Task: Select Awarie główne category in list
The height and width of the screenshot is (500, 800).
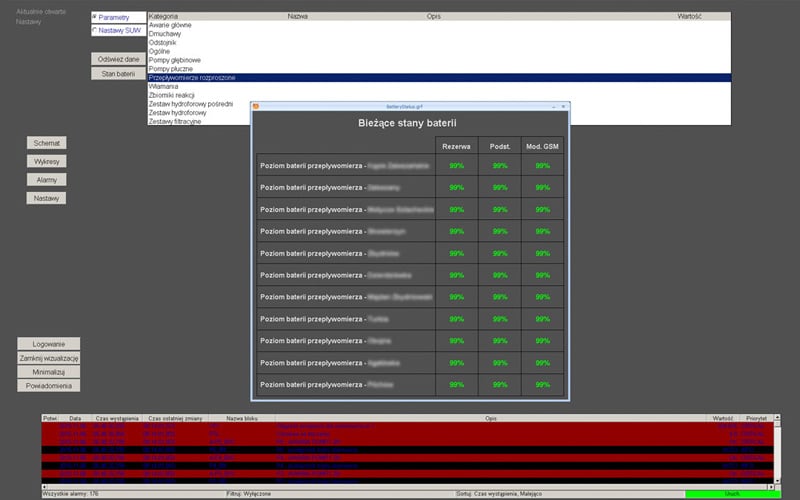Action: pos(170,25)
